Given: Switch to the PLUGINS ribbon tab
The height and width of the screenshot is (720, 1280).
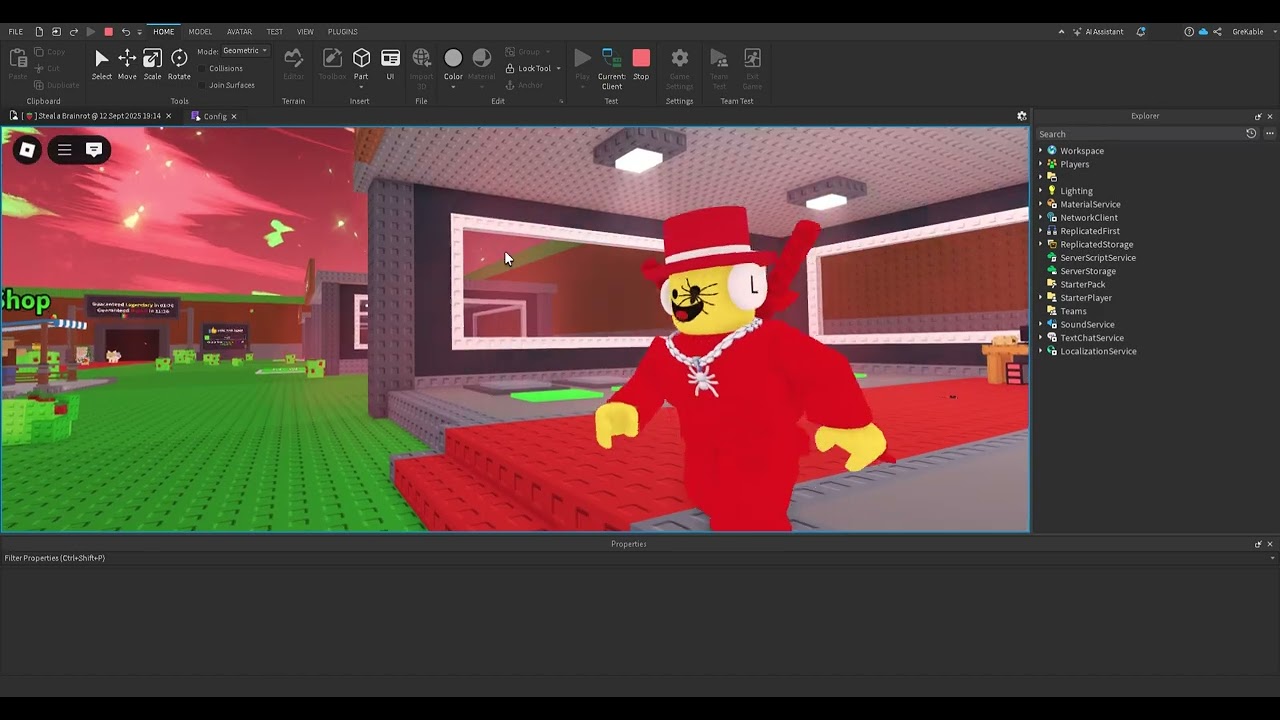Looking at the screenshot, I should pos(342,31).
